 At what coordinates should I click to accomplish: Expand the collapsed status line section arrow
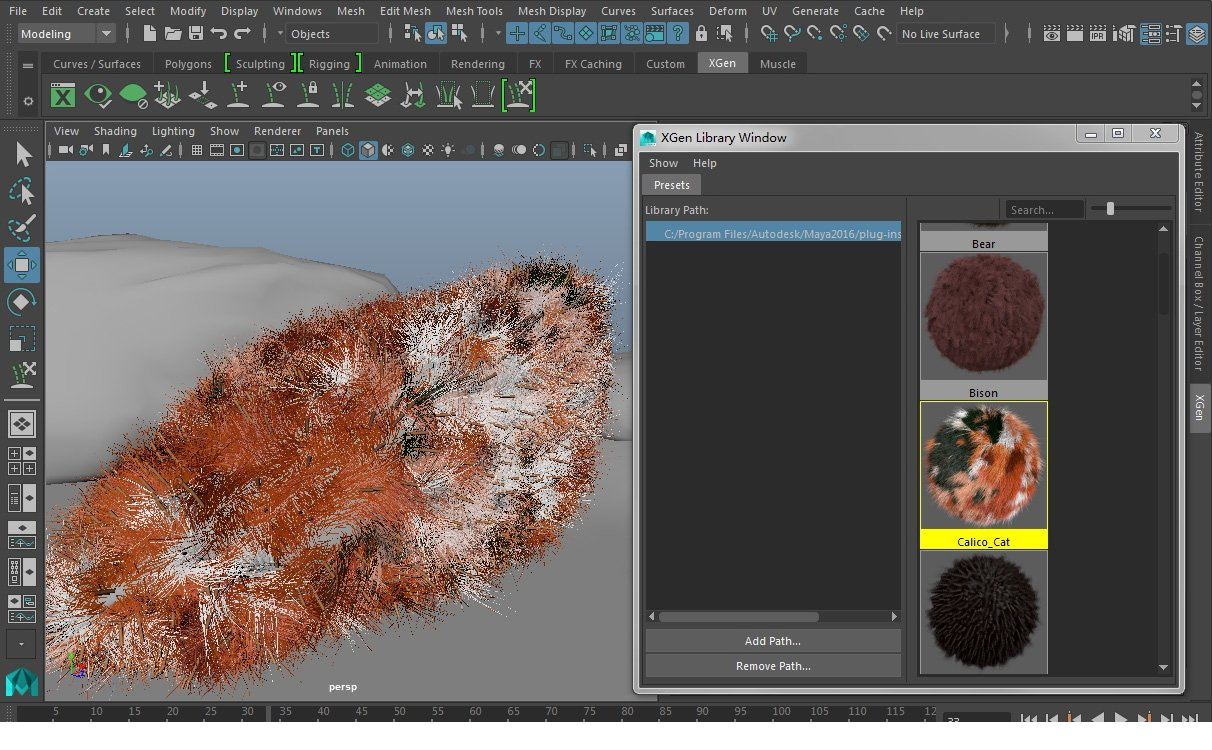pos(1008,33)
